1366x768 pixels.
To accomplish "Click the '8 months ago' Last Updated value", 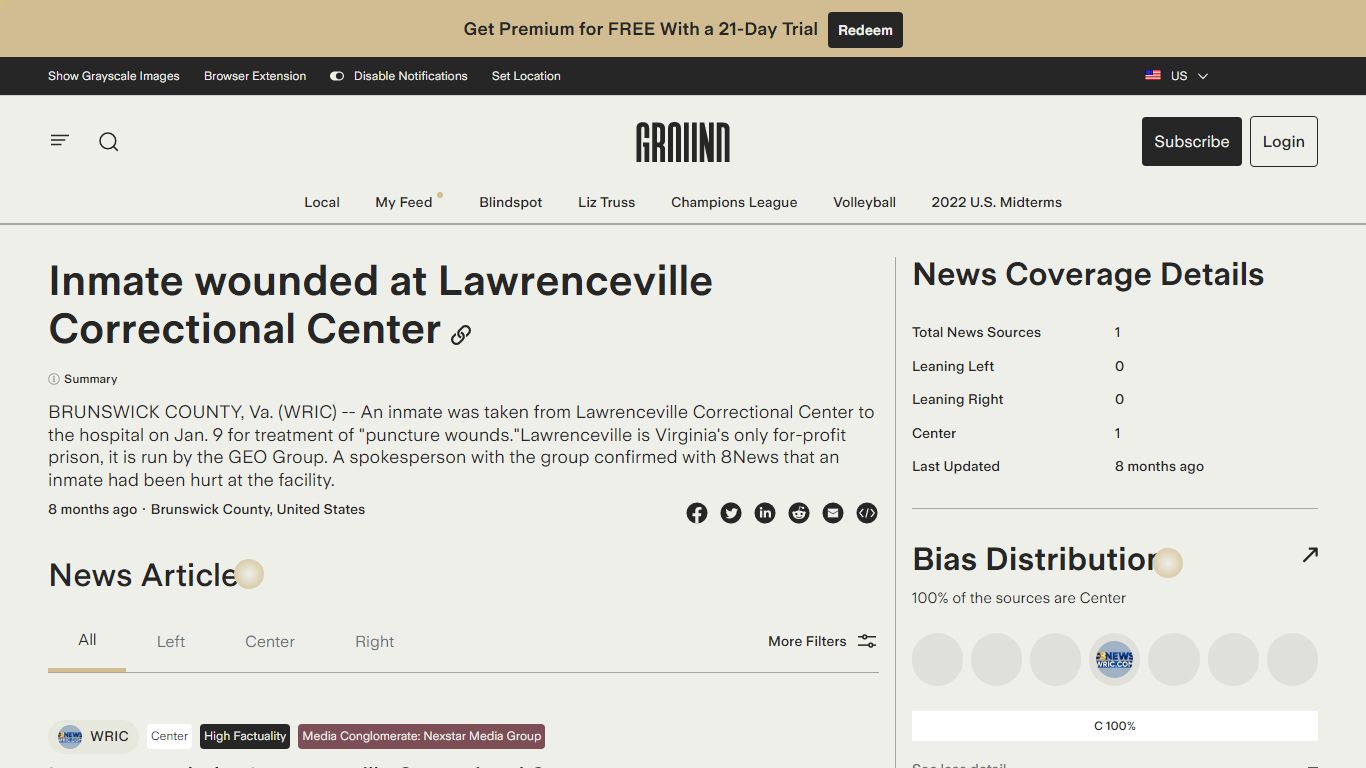I will click(1159, 466).
